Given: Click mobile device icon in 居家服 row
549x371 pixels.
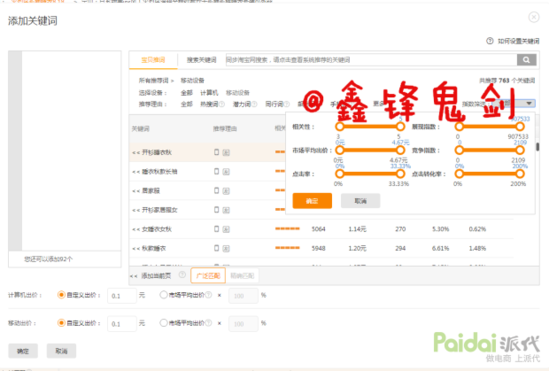Looking at the screenshot, I should coord(216,190).
